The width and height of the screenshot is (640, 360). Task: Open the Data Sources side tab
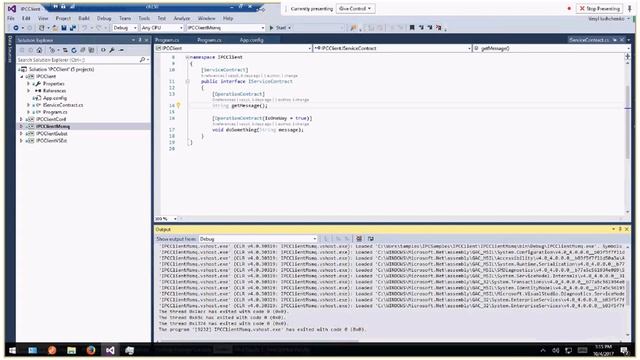point(10,50)
